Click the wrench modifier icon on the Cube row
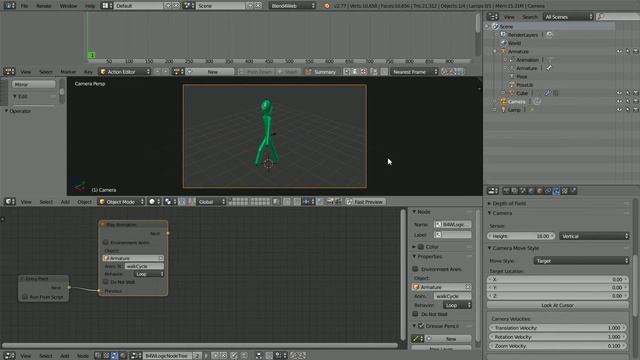Image resolution: width=640 pixels, height=360 pixels. click(x=548, y=93)
